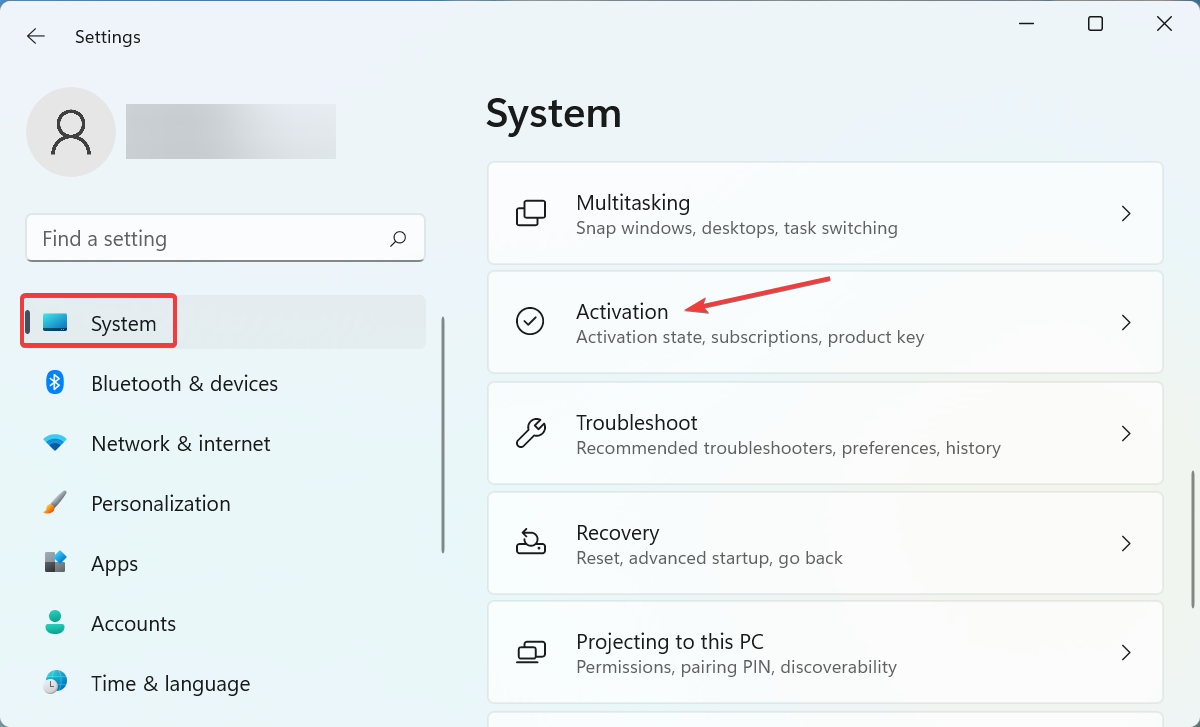This screenshot has width=1200, height=727.
Task: Expand Projecting to this PC chevron
Action: click(1126, 652)
